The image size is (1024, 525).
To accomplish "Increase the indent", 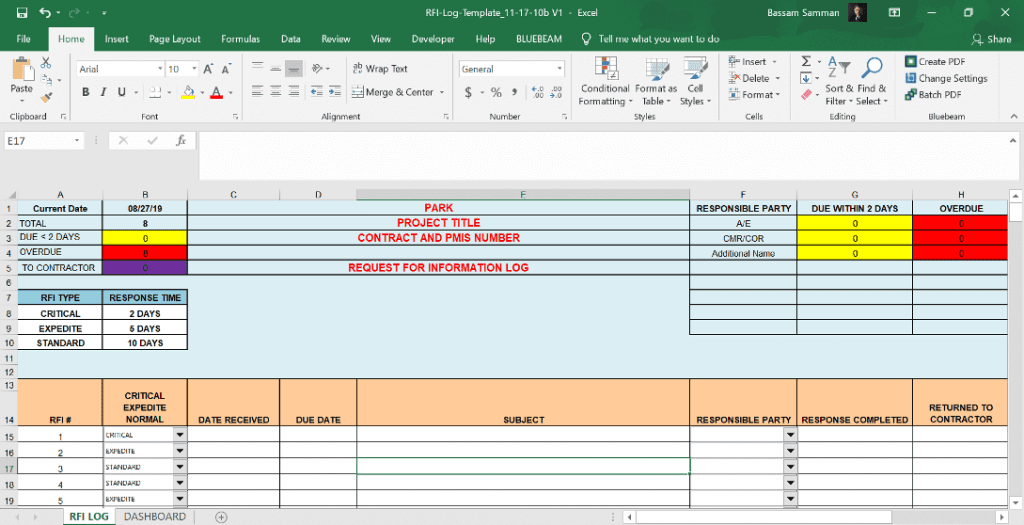I will coord(335,92).
